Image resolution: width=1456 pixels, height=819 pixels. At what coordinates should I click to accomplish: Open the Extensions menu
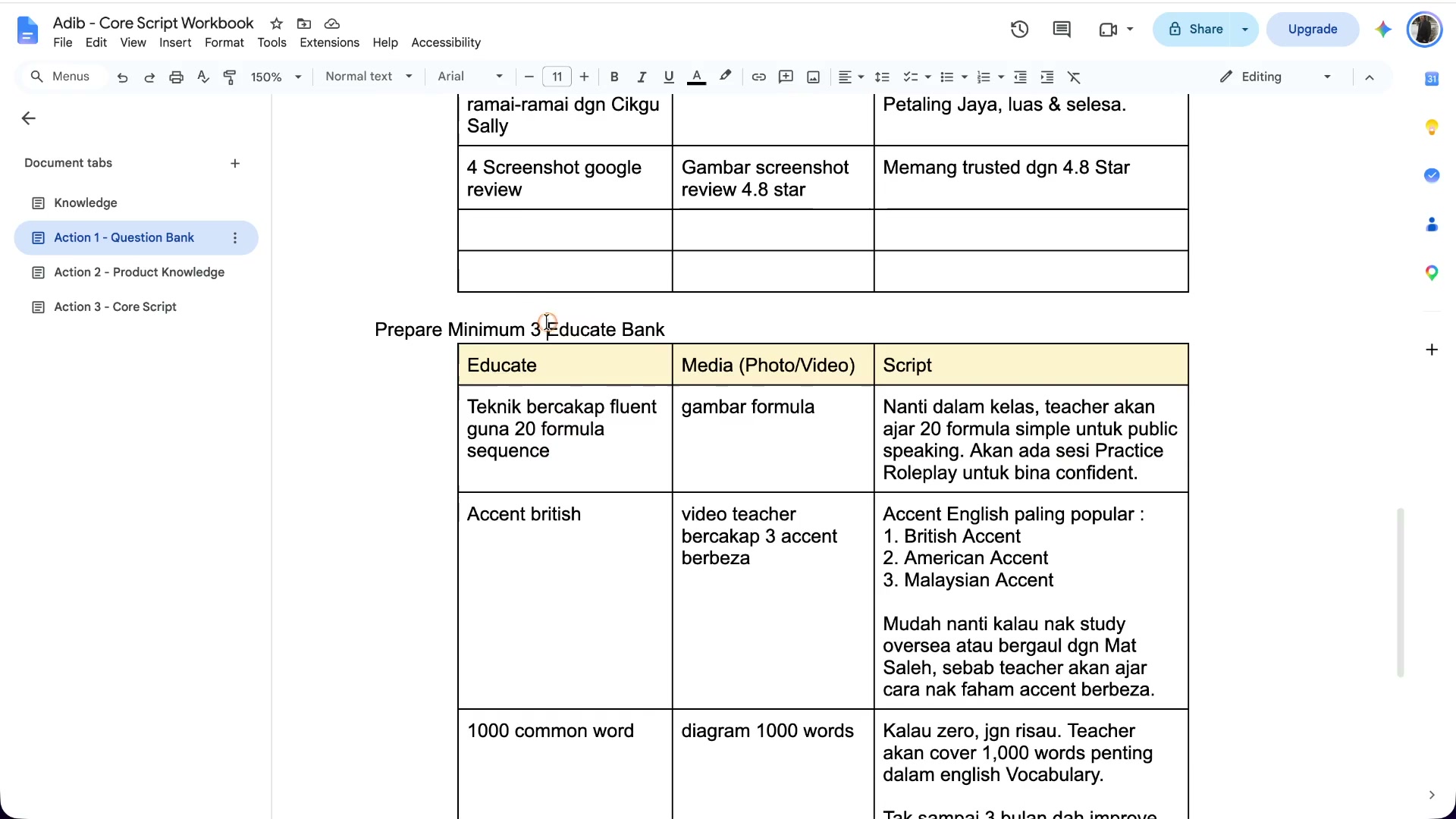(329, 43)
